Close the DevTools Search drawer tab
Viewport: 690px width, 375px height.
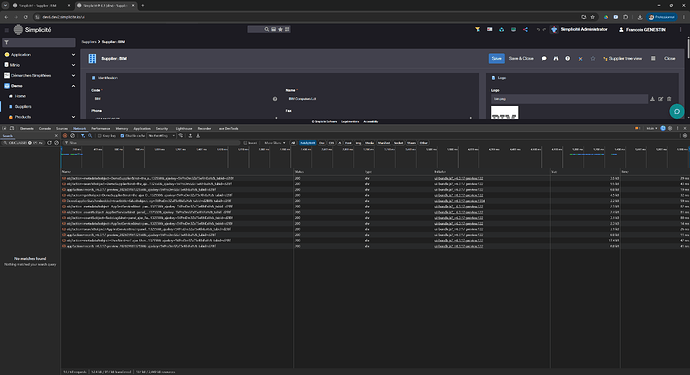[56, 136]
